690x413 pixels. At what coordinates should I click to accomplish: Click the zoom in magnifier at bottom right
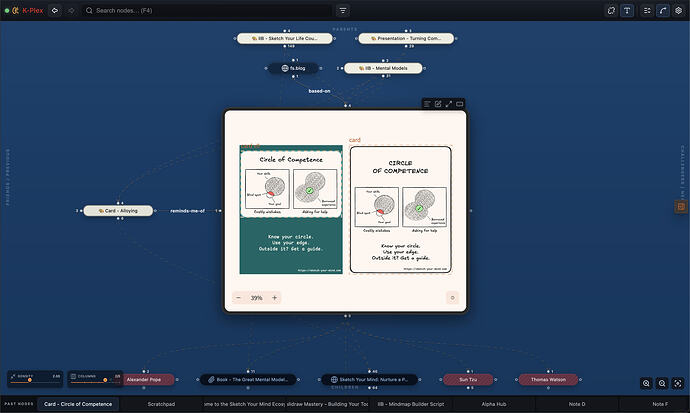tap(646, 383)
